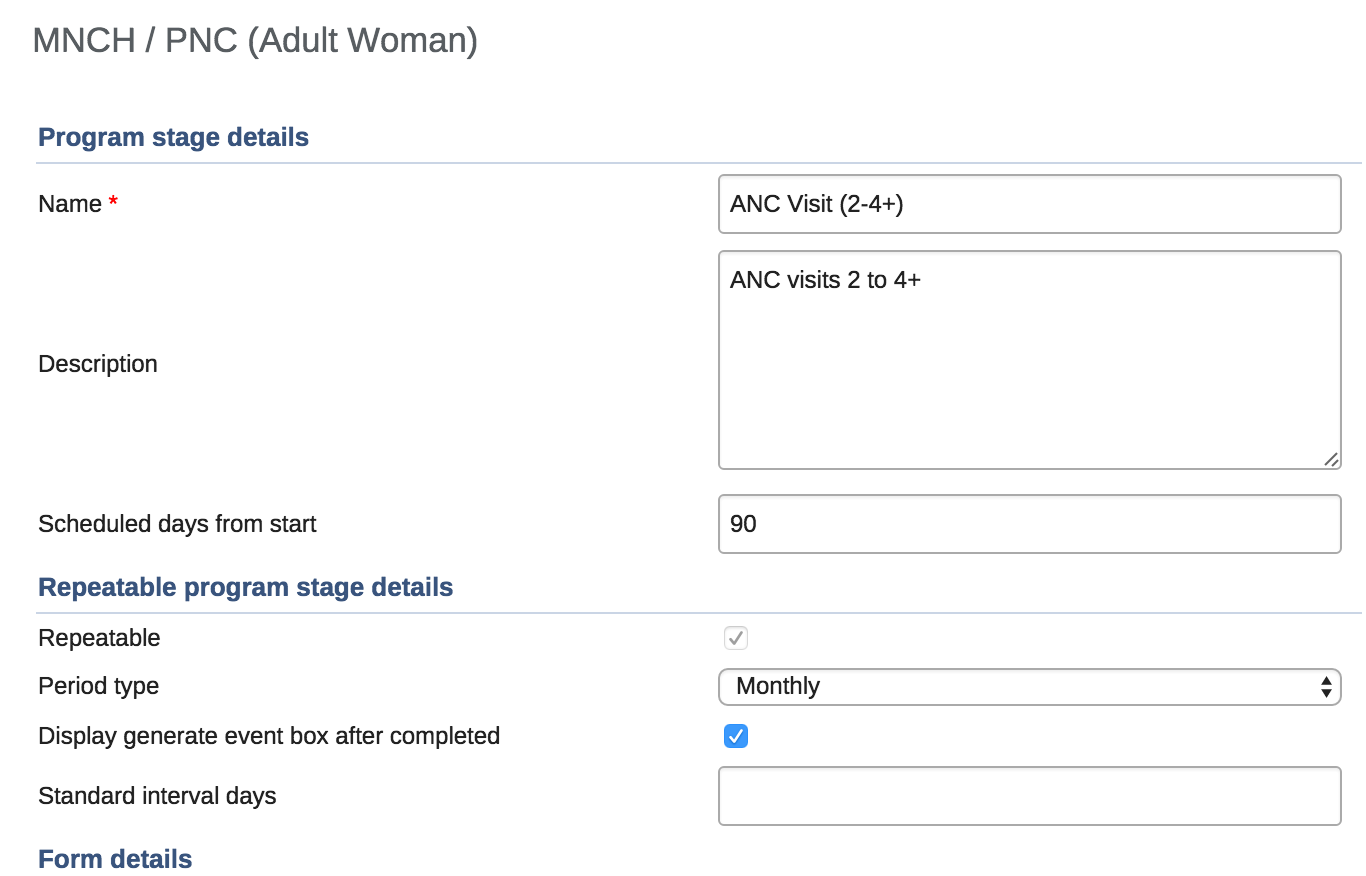The image size is (1366, 876).
Task: Toggle the Repeatable checkbox
Action: [736, 638]
